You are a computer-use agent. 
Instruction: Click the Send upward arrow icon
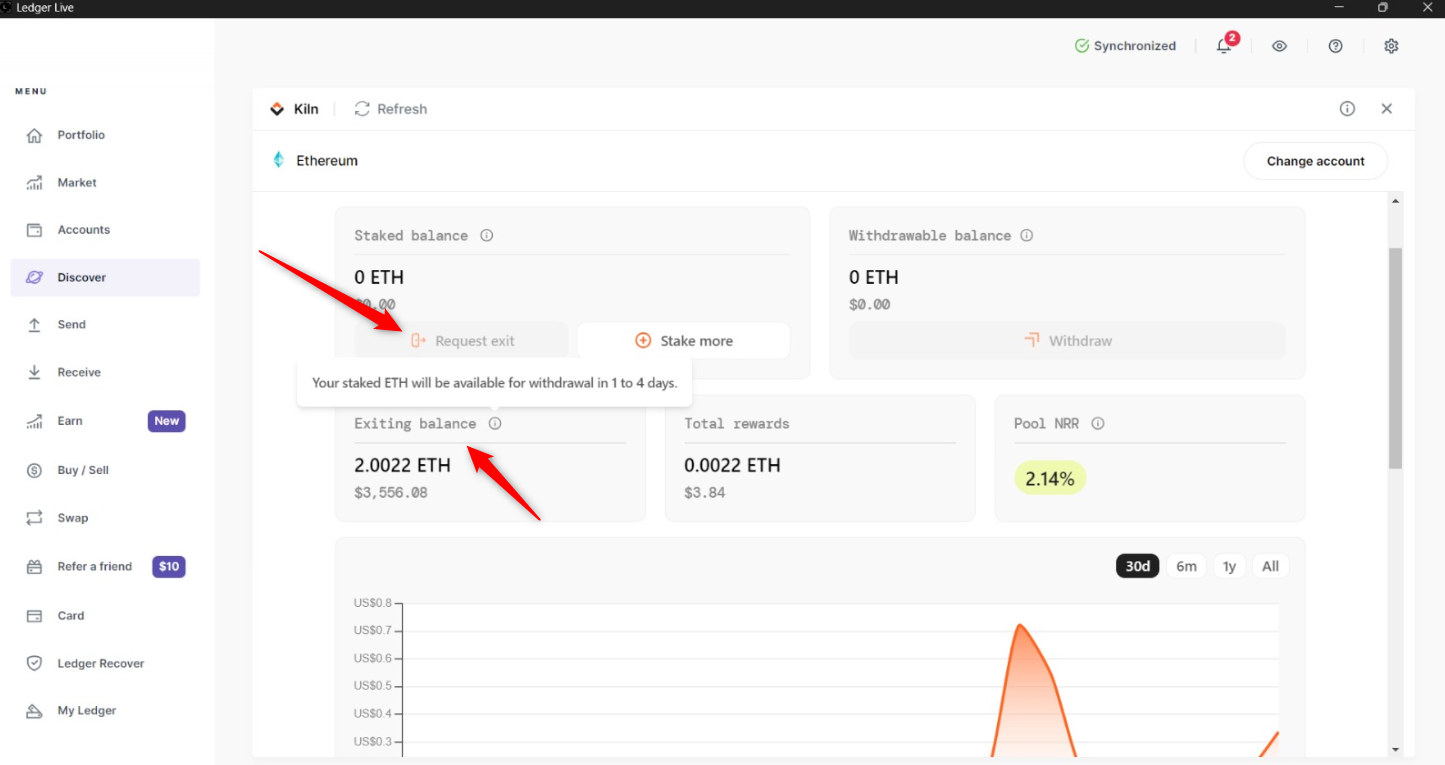34,325
